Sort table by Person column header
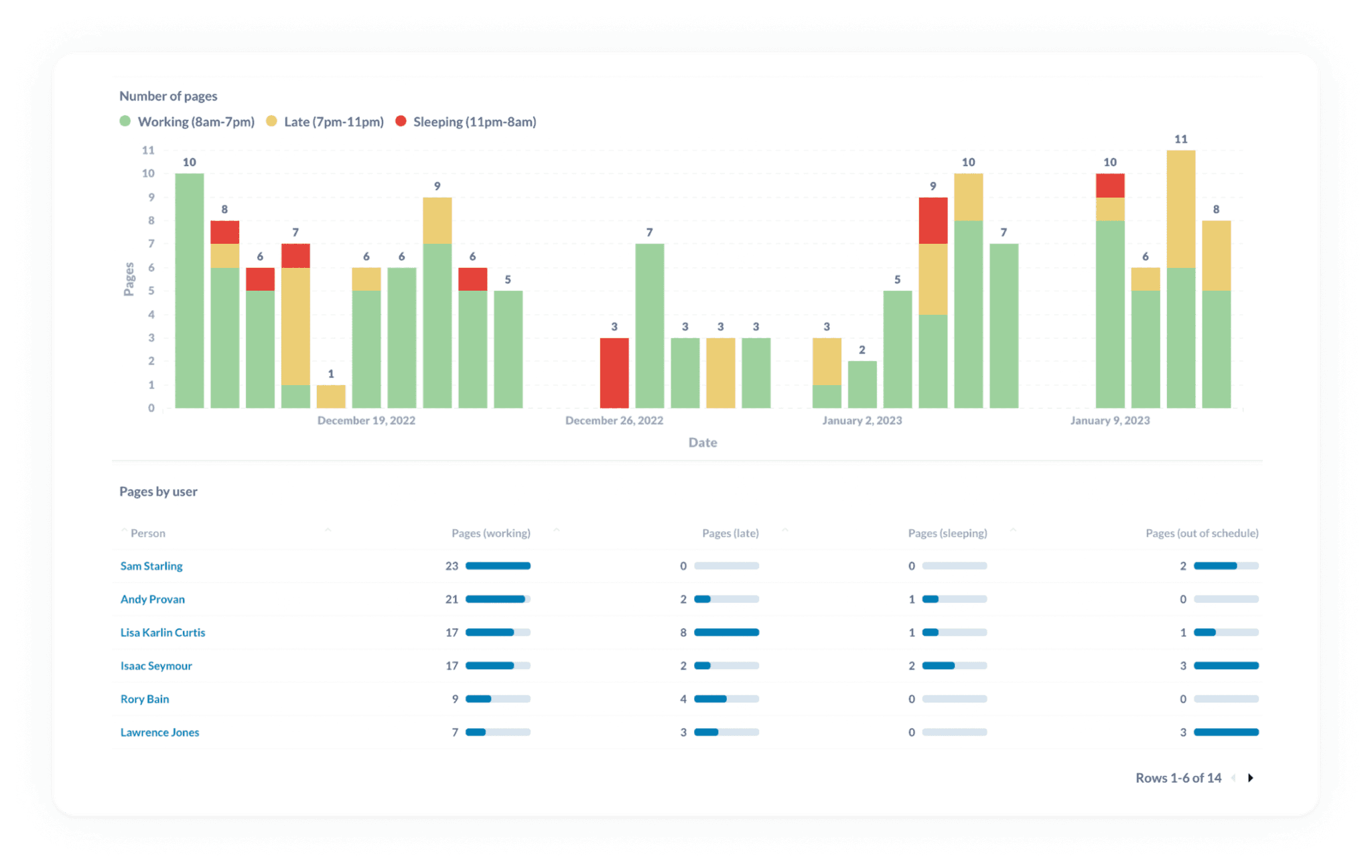 [147, 533]
